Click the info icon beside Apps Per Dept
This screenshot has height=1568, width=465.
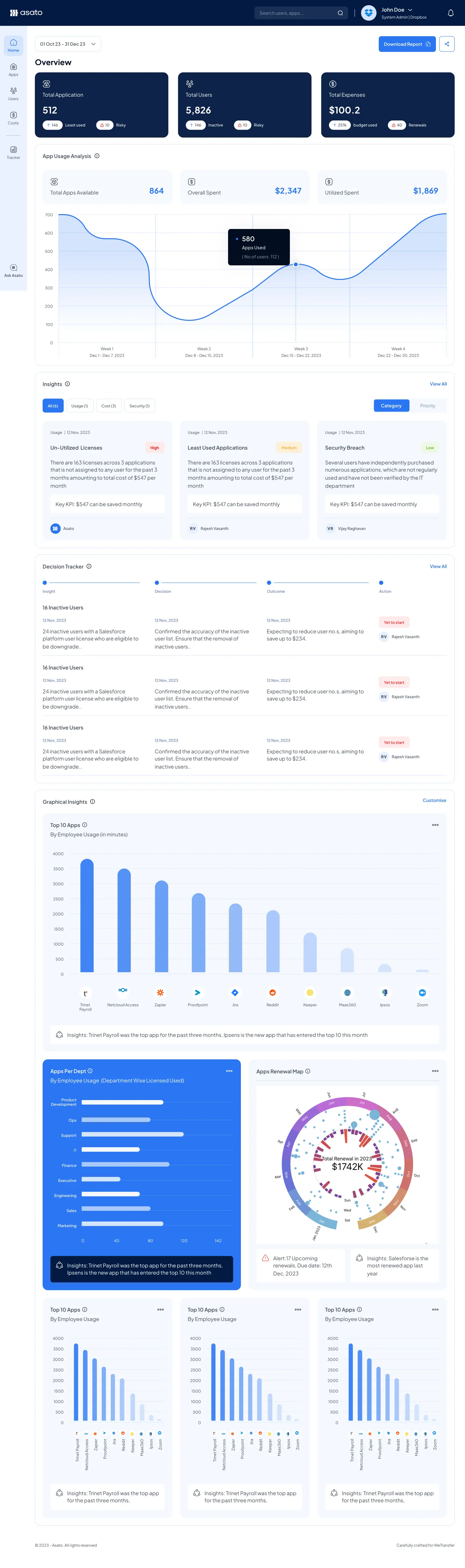[x=90, y=1071]
